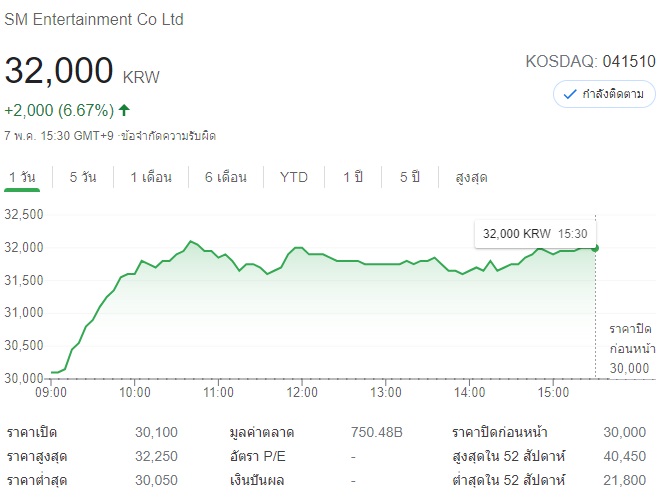Click the ราคาสูงสุด value 32,250
The height and width of the screenshot is (497, 661).
(x=156, y=456)
